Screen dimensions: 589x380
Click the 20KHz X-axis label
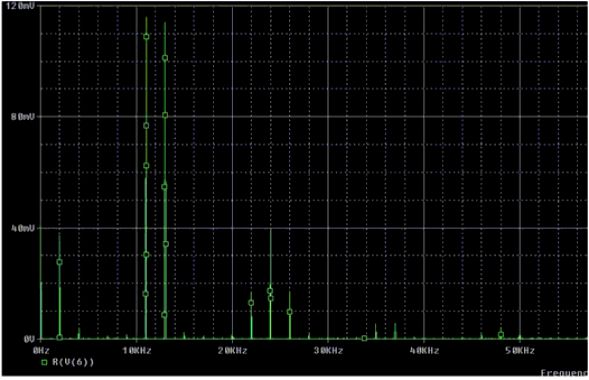(x=233, y=351)
